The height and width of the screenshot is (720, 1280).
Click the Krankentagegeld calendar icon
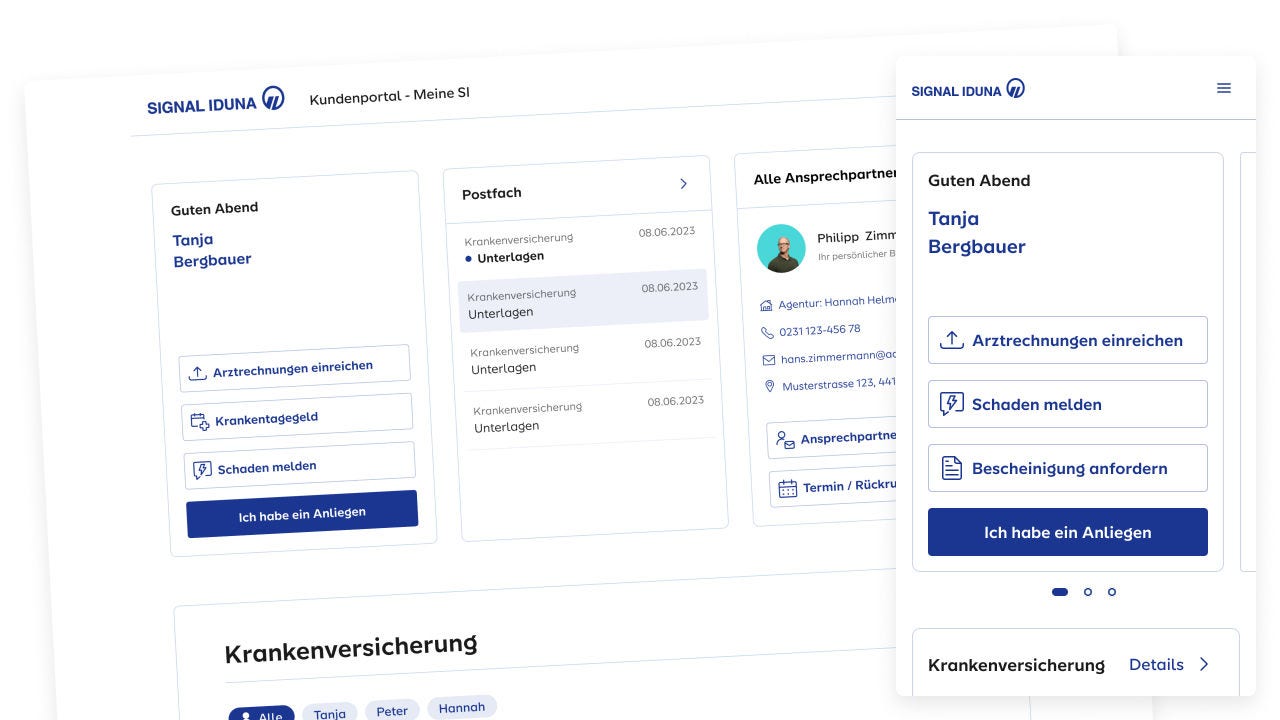200,422
